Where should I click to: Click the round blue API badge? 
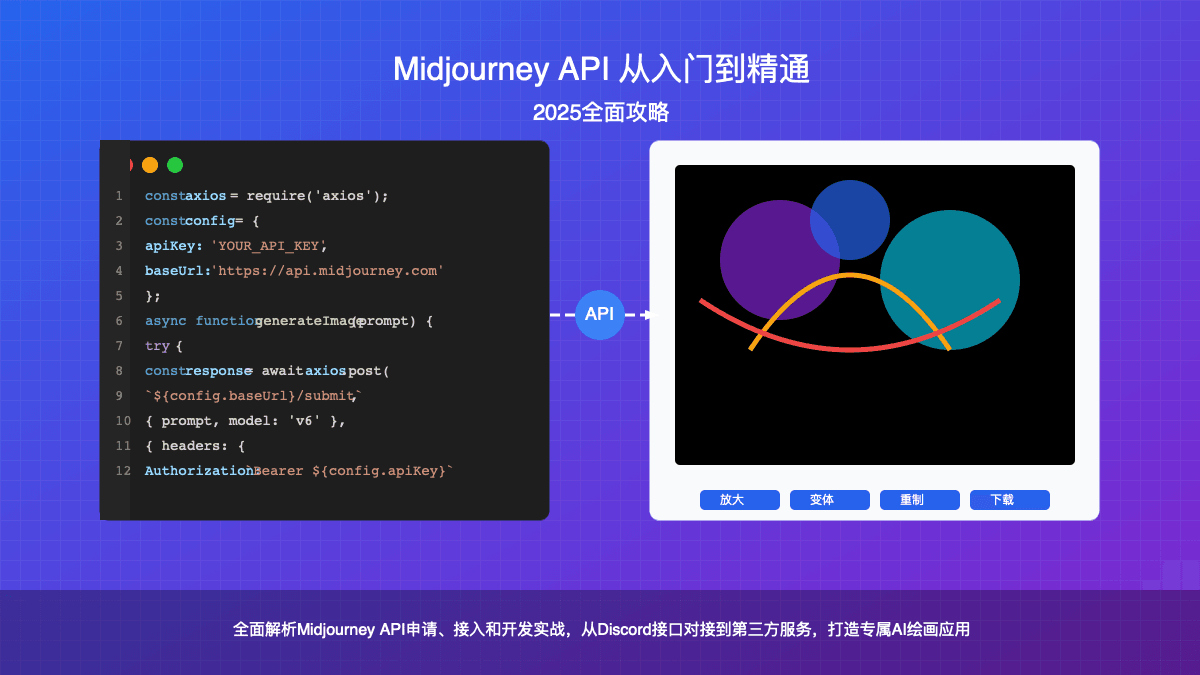(600, 315)
